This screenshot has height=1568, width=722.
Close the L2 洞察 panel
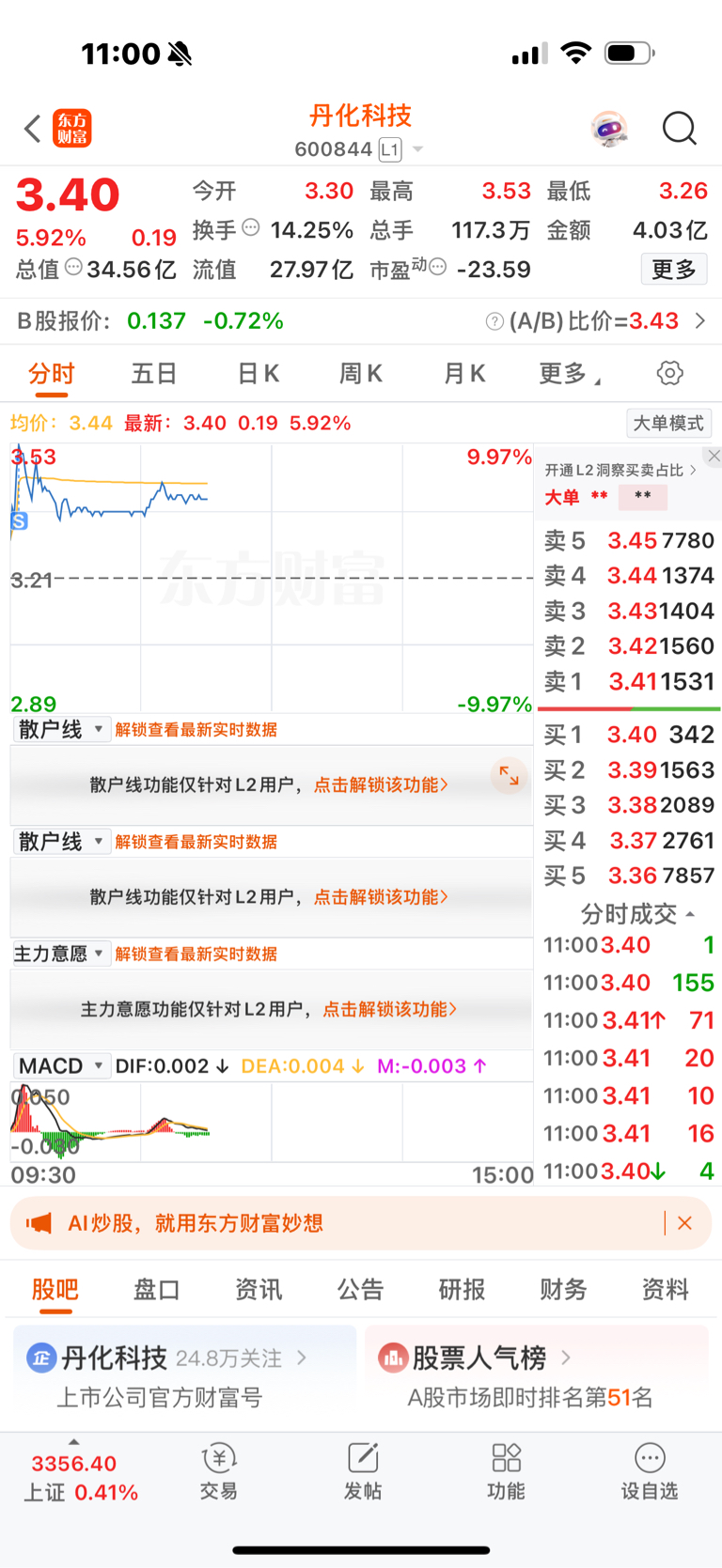714,456
